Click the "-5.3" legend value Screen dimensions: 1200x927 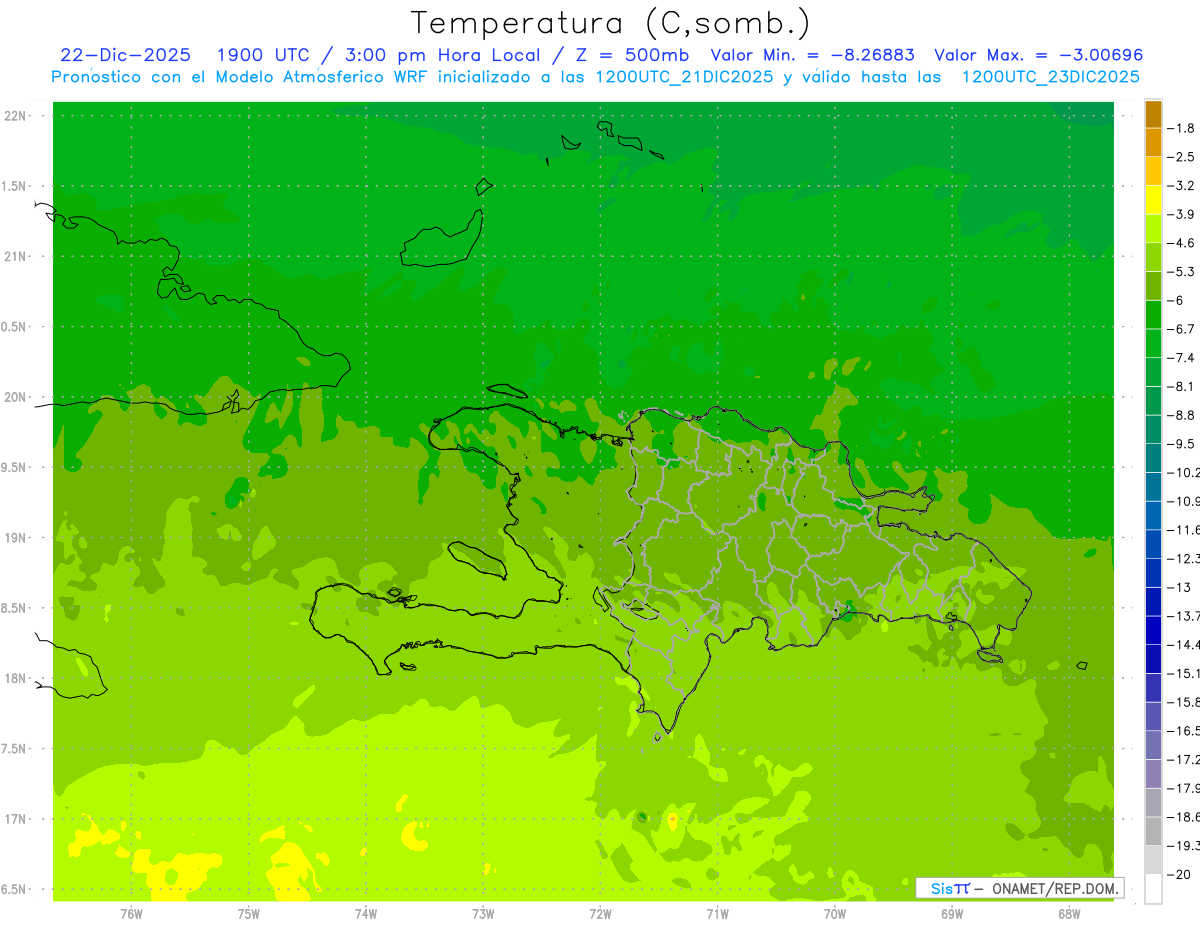[1183, 272]
